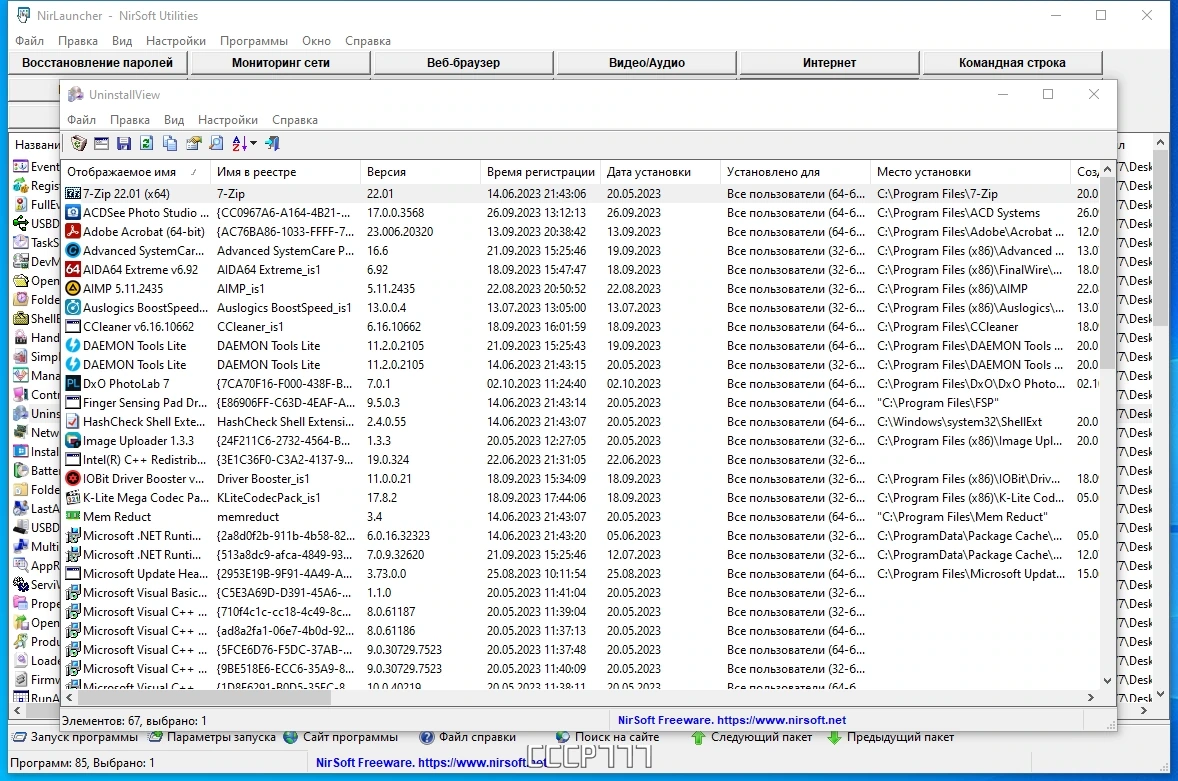
Task: Click the Copy selected items toolbar icon
Action: point(170,143)
